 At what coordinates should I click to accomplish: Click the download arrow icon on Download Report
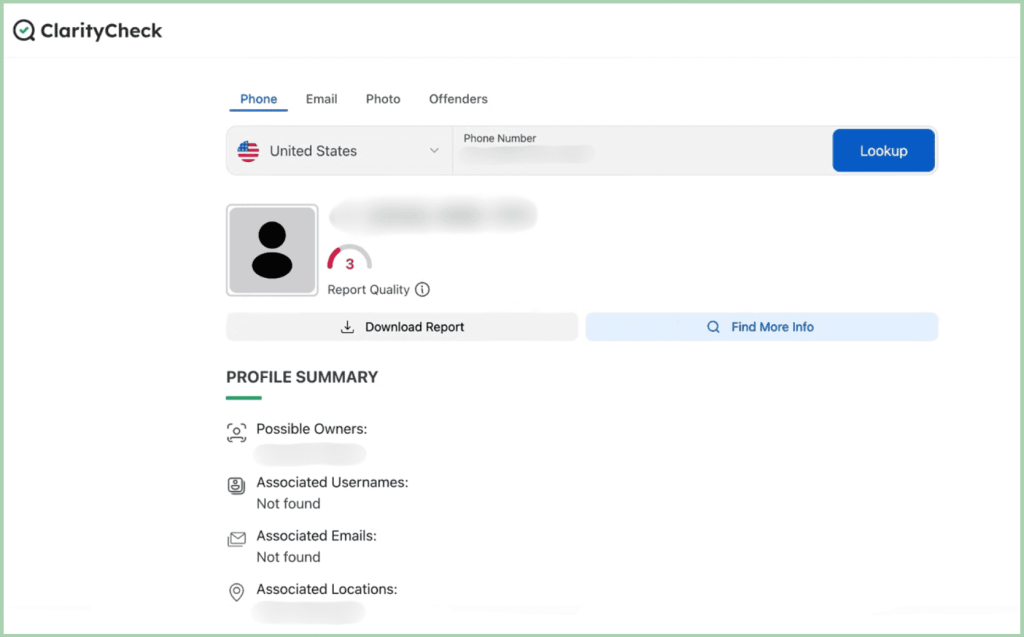click(347, 327)
